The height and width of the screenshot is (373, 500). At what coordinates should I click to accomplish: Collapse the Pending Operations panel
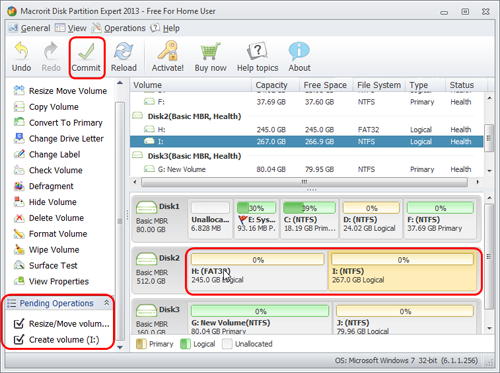(x=106, y=303)
